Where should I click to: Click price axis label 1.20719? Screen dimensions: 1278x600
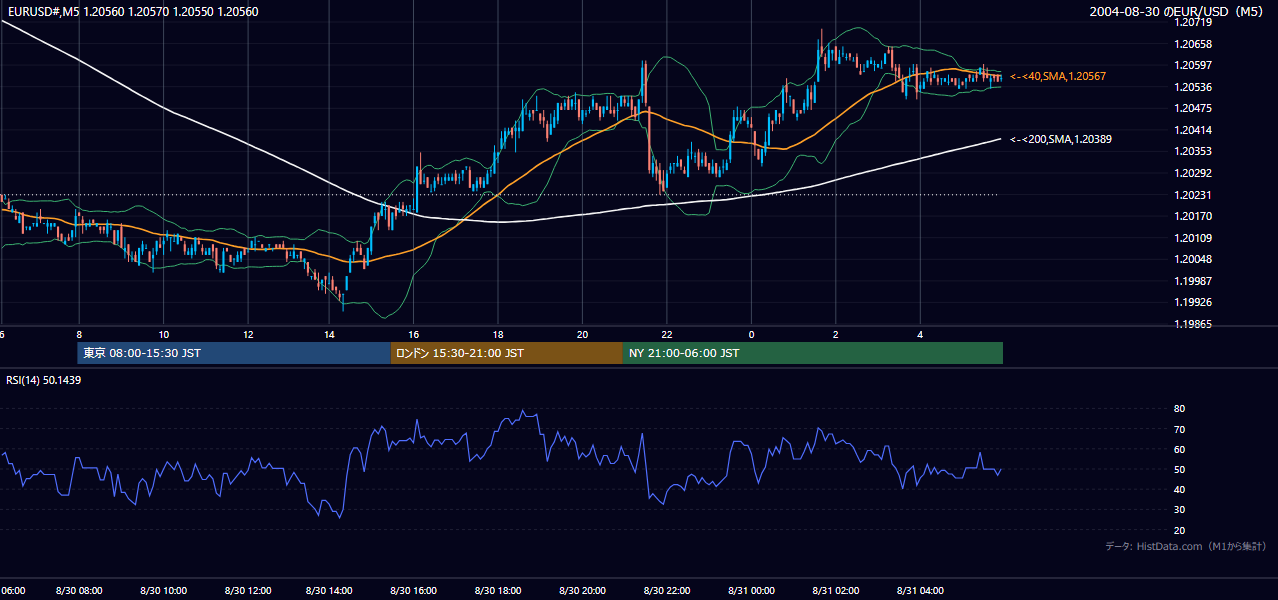1193,22
